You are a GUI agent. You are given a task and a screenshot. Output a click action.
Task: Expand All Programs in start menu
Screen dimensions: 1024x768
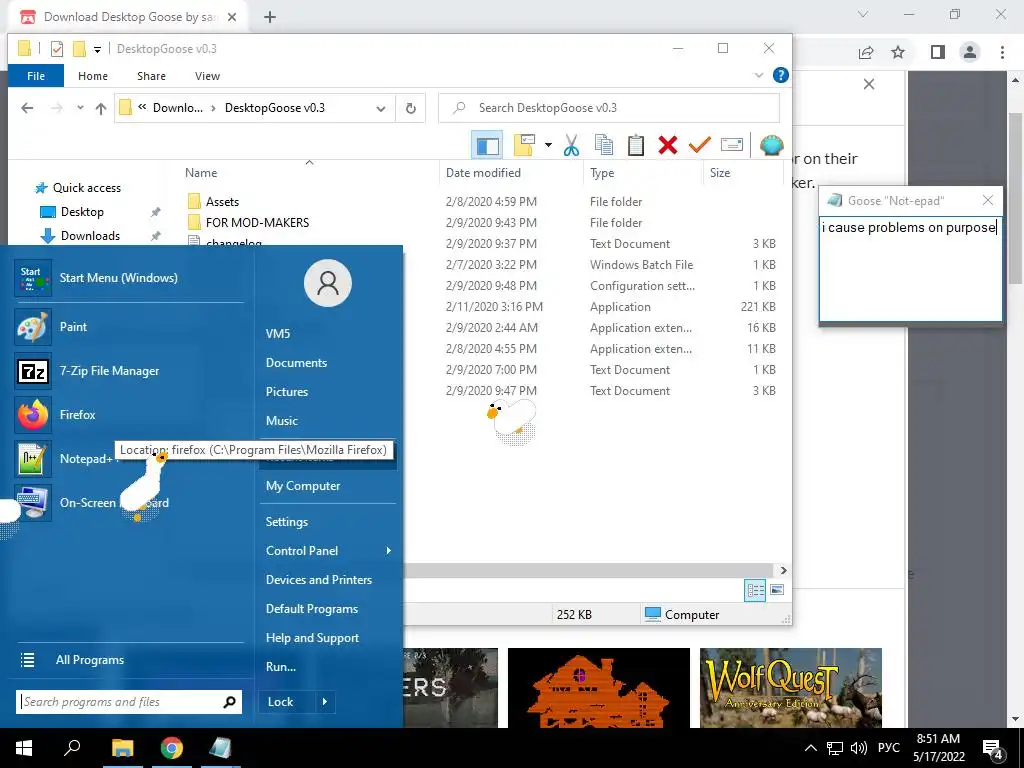point(89,660)
